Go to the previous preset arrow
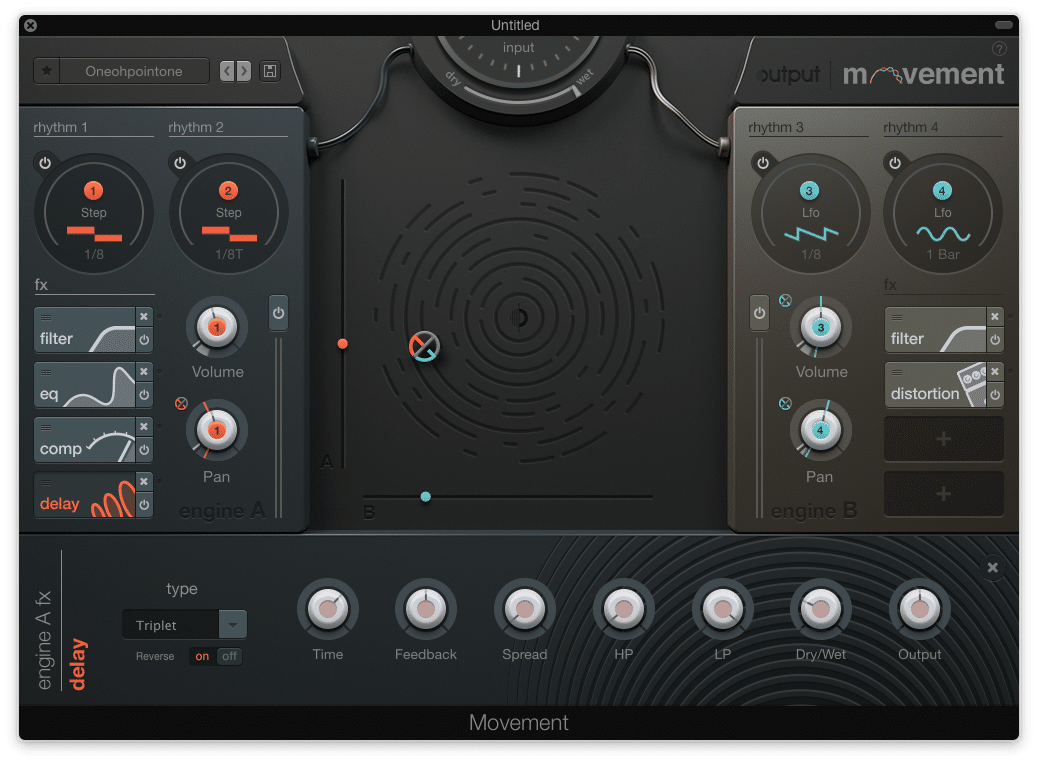Viewport: 1038px width, 763px height. click(x=227, y=71)
